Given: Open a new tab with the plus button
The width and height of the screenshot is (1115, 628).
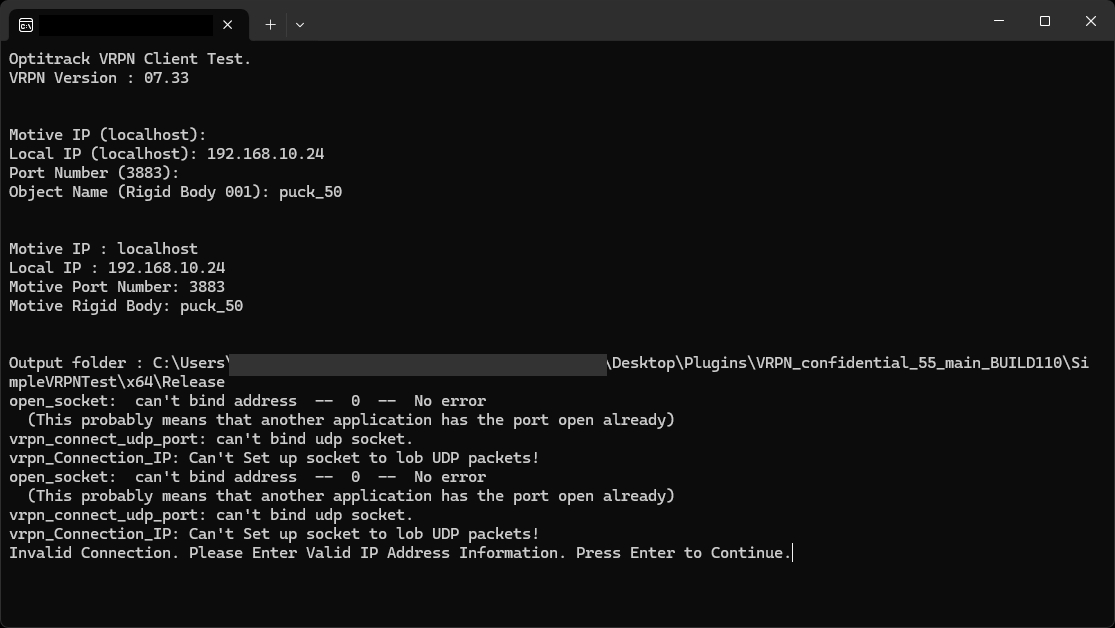Looking at the screenshot, I should coord(270,24).
